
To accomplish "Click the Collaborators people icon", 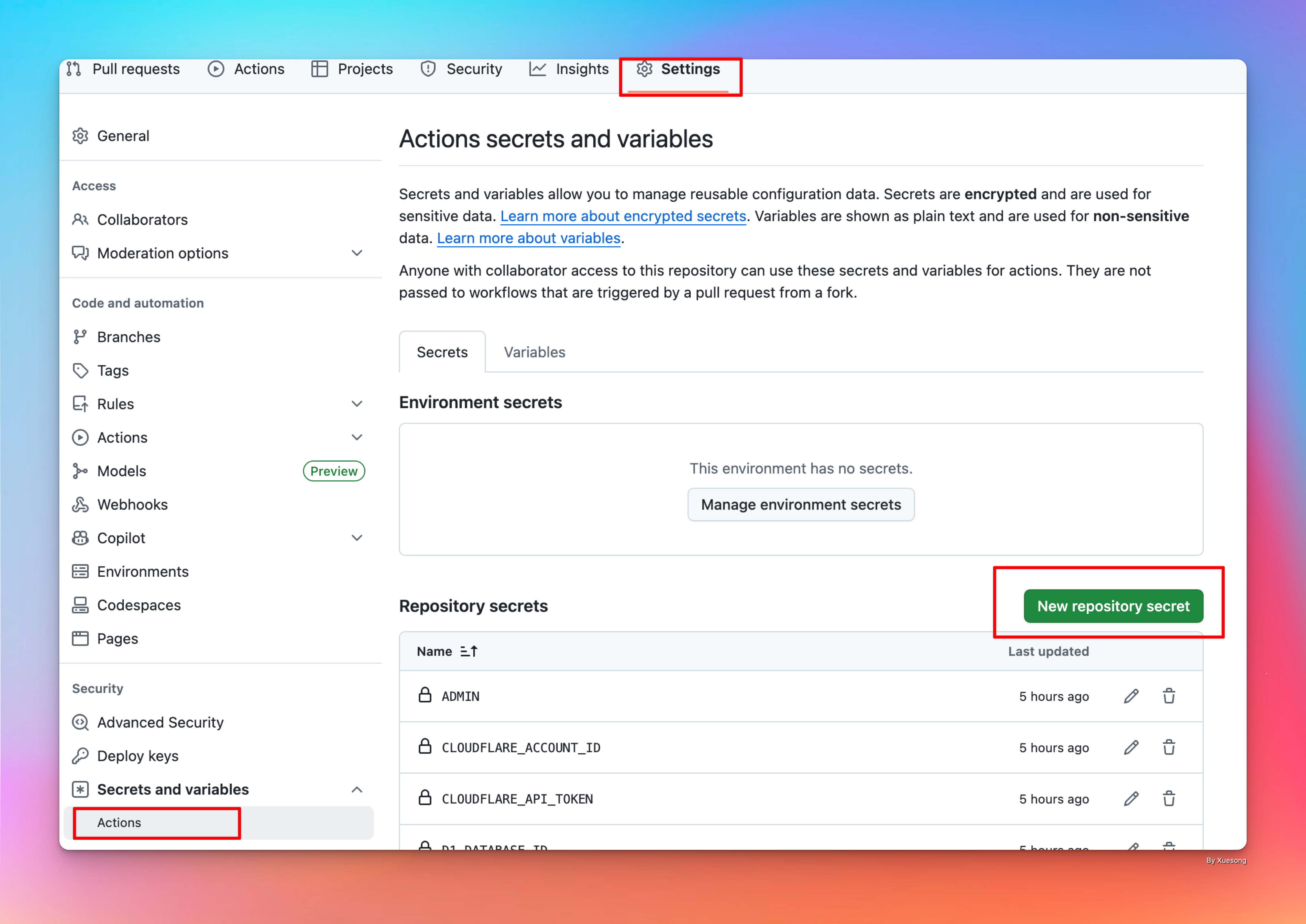I will click(80, 220).
